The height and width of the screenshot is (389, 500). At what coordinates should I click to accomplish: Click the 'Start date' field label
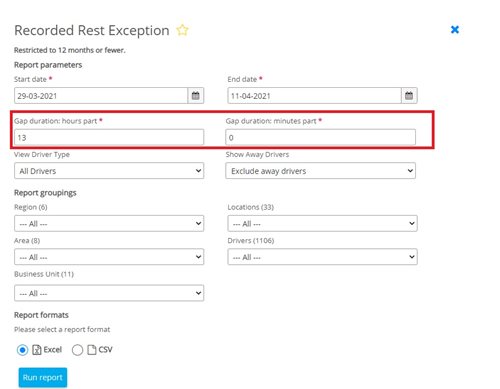pyautogui.click(x=30, y=79)
